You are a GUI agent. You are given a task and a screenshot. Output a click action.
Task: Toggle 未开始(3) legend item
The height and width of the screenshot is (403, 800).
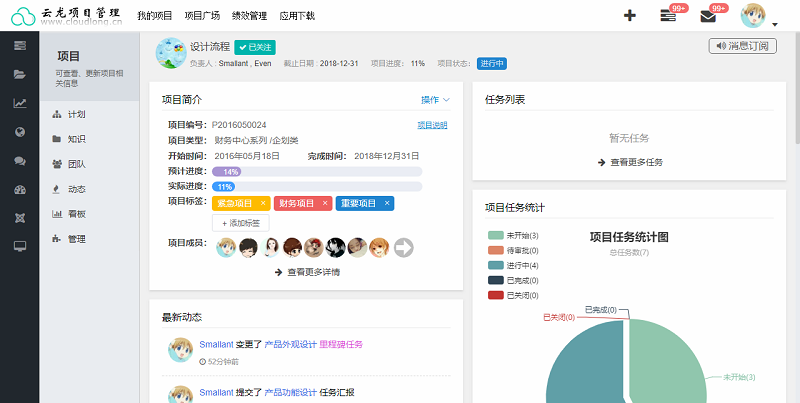513,236
